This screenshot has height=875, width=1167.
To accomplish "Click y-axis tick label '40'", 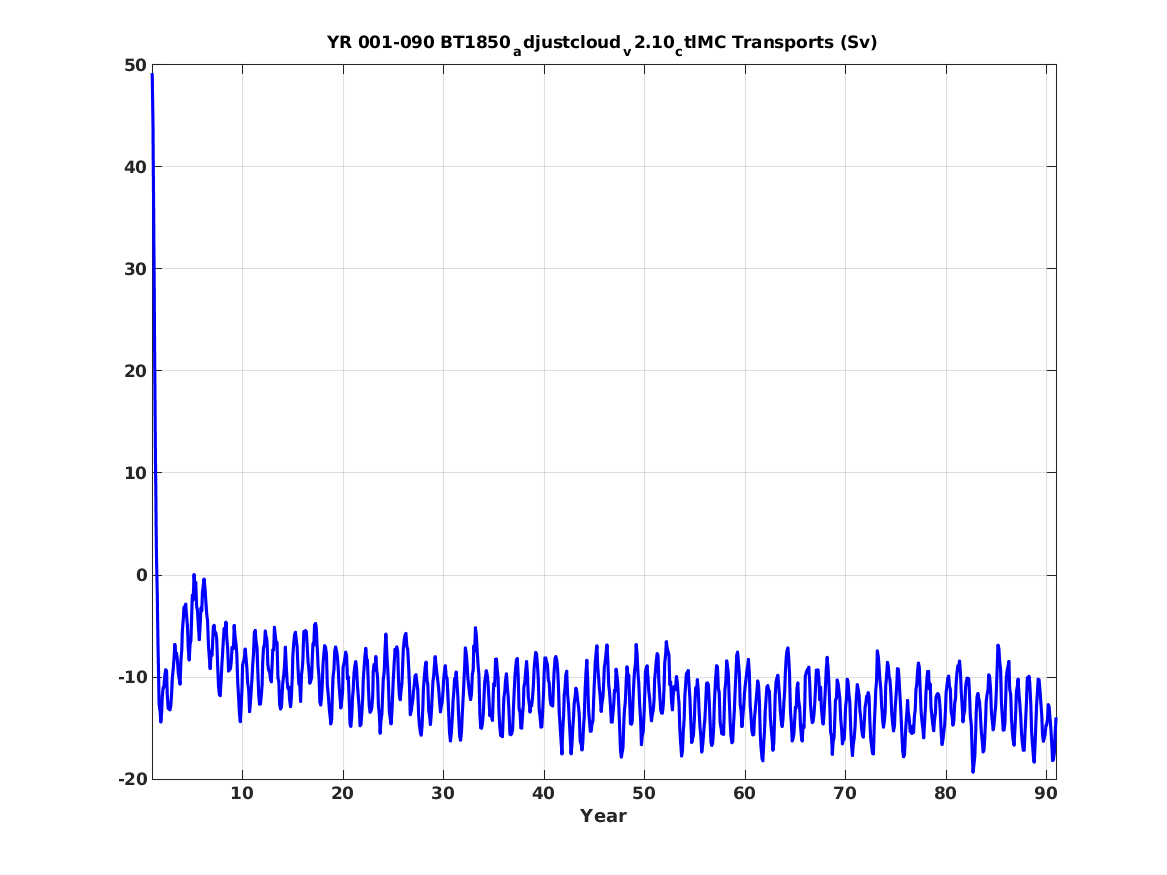I will (135, 167).
